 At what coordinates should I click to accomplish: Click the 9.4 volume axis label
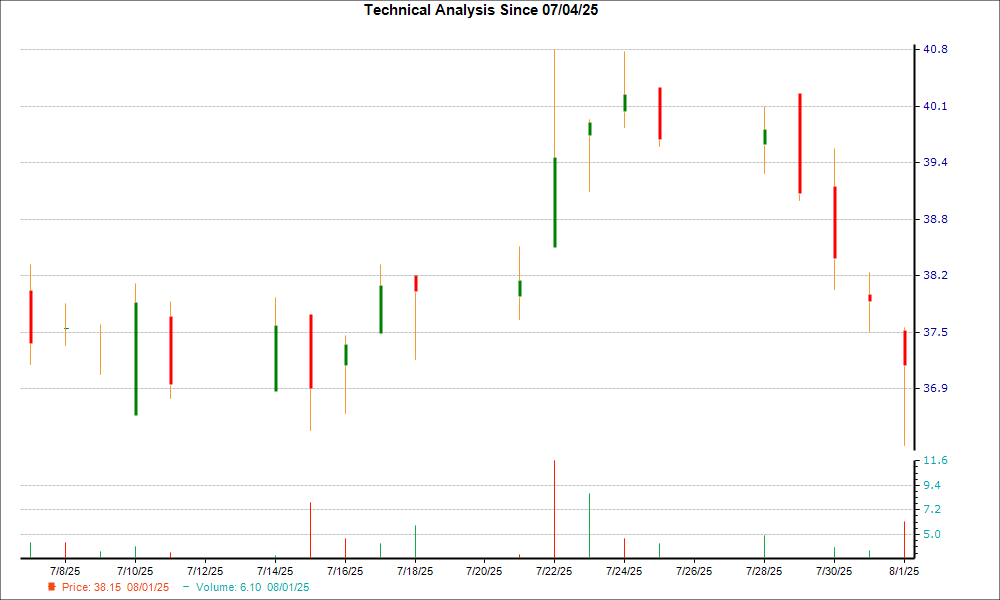coord(932,485)
